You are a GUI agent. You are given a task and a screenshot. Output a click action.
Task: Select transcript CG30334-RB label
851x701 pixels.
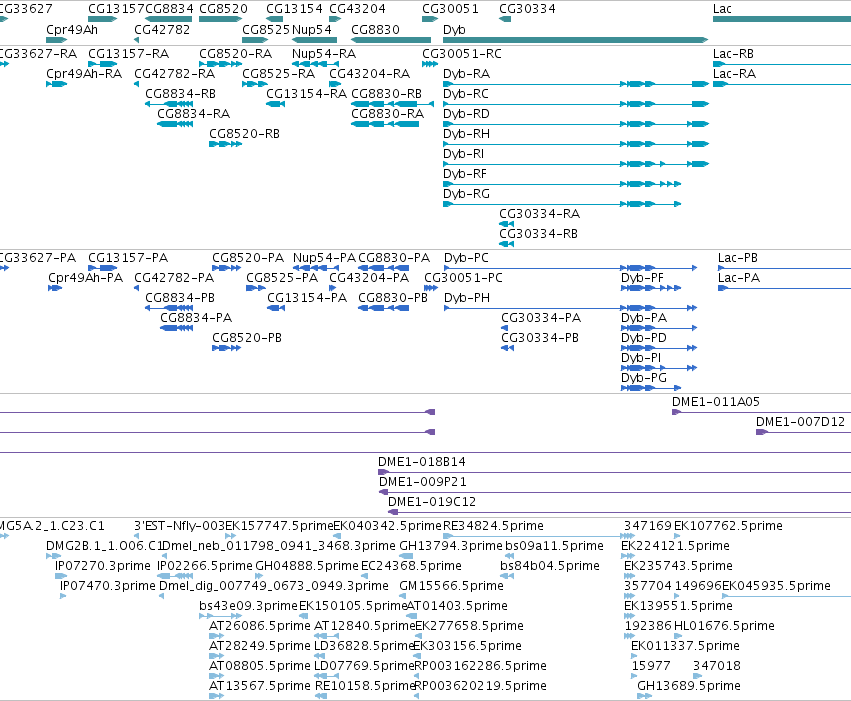tap(538, 234)
